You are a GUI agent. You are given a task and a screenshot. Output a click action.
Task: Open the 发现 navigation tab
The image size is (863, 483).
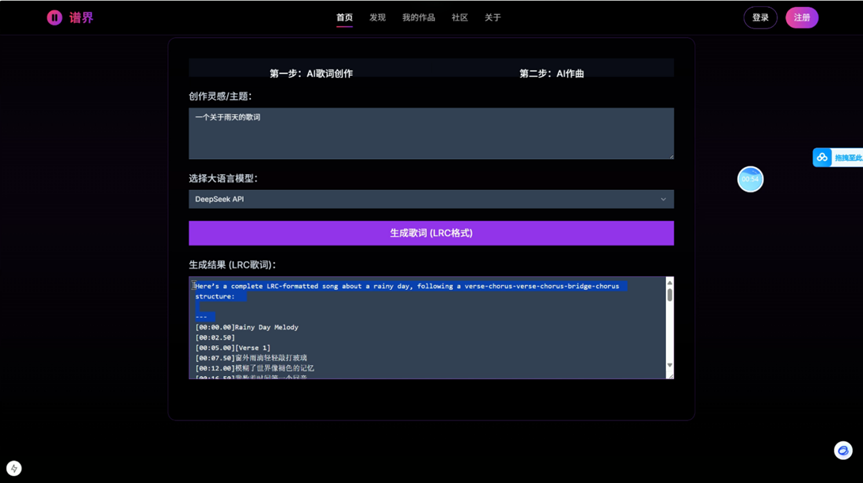coord(378,18)
